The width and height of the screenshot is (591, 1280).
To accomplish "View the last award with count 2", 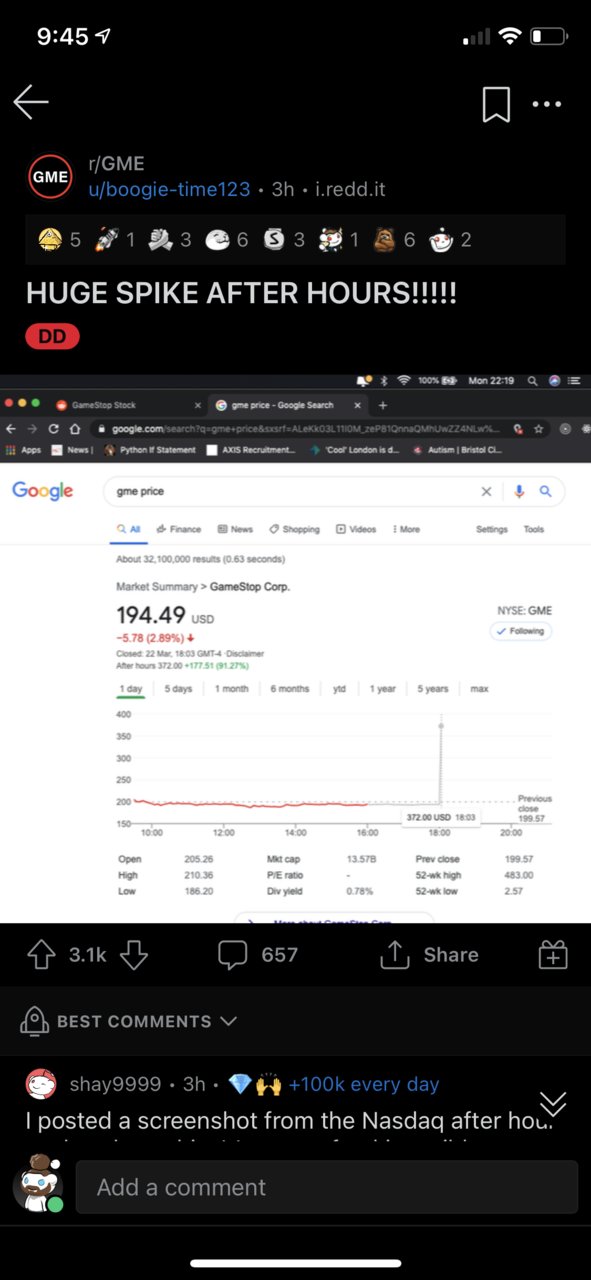I will pos(441,239).
